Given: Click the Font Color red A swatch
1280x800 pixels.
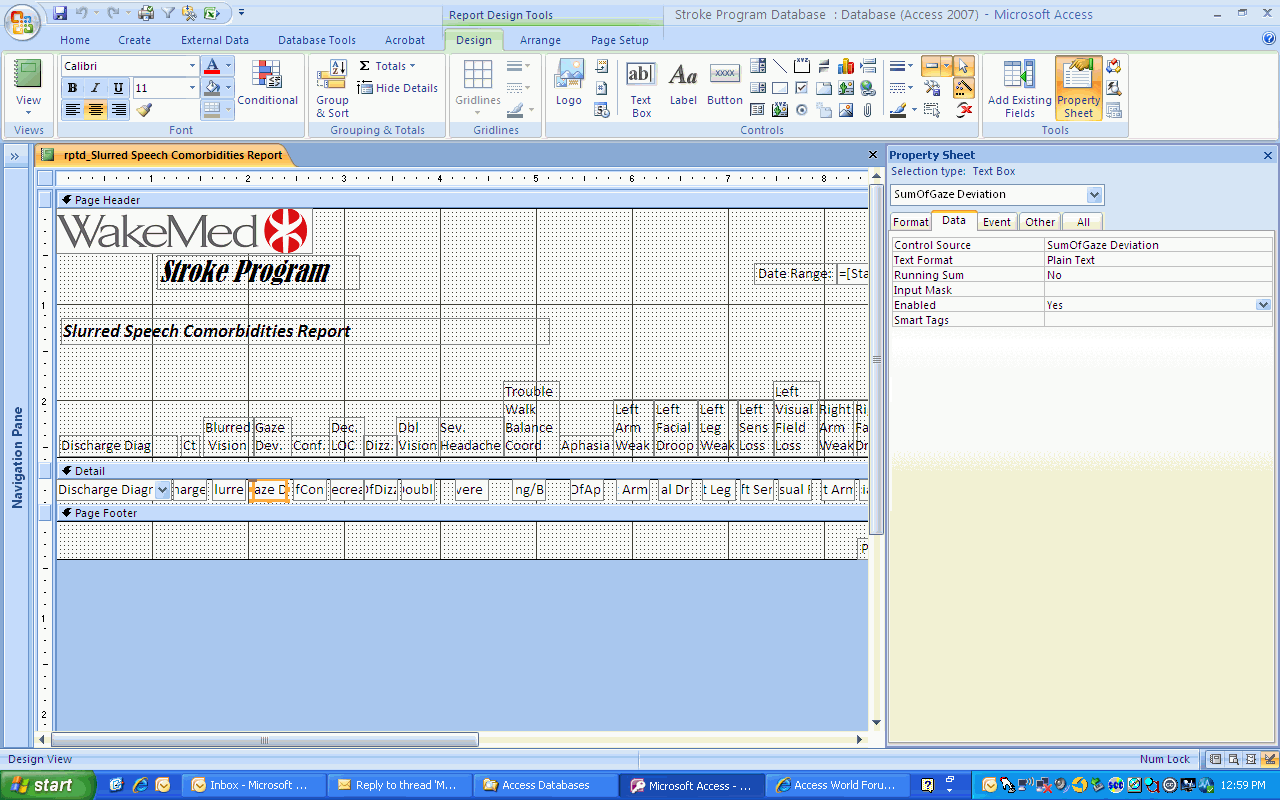Looking at the screenshot, I should pos(211,66).
